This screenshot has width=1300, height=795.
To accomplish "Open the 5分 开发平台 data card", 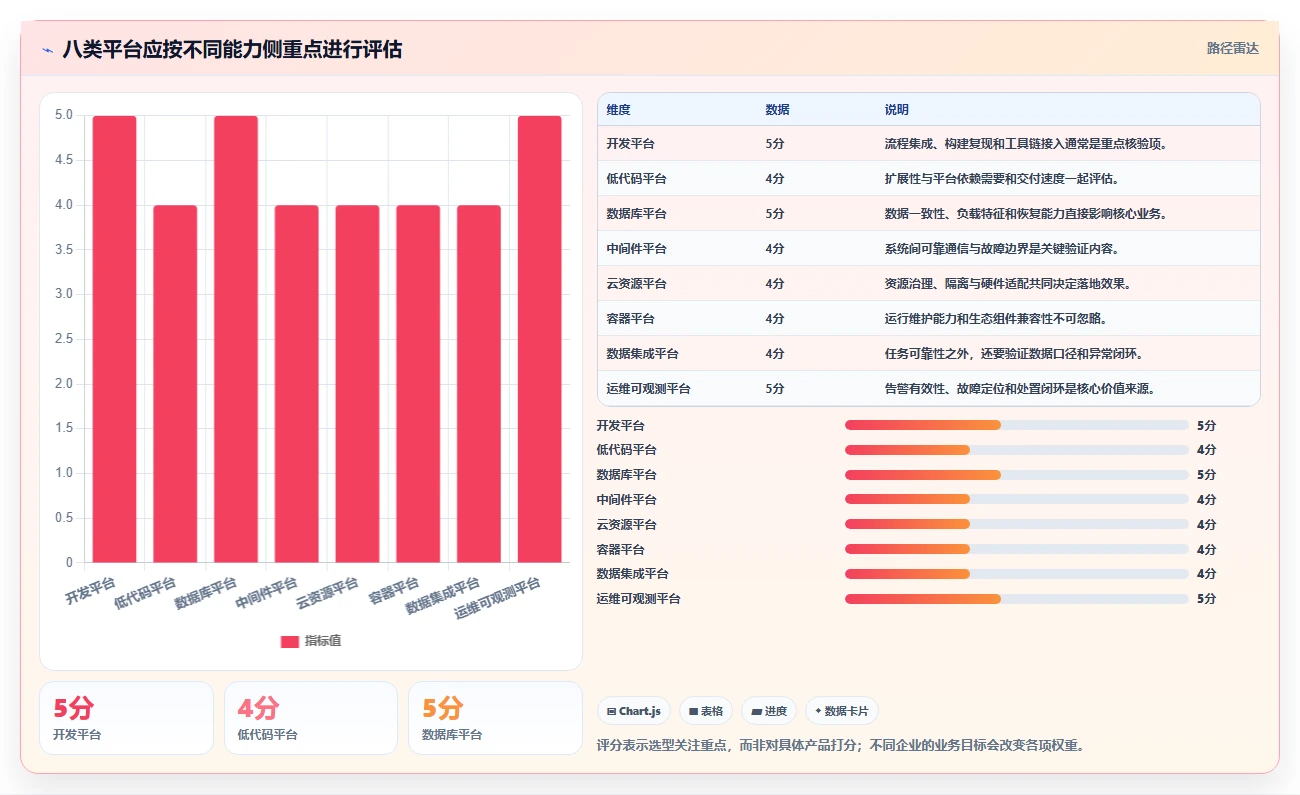I will [126, 718].
